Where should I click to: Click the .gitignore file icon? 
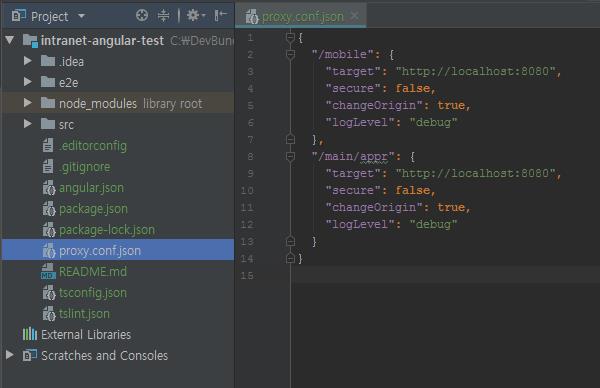(x=48, y=167)
